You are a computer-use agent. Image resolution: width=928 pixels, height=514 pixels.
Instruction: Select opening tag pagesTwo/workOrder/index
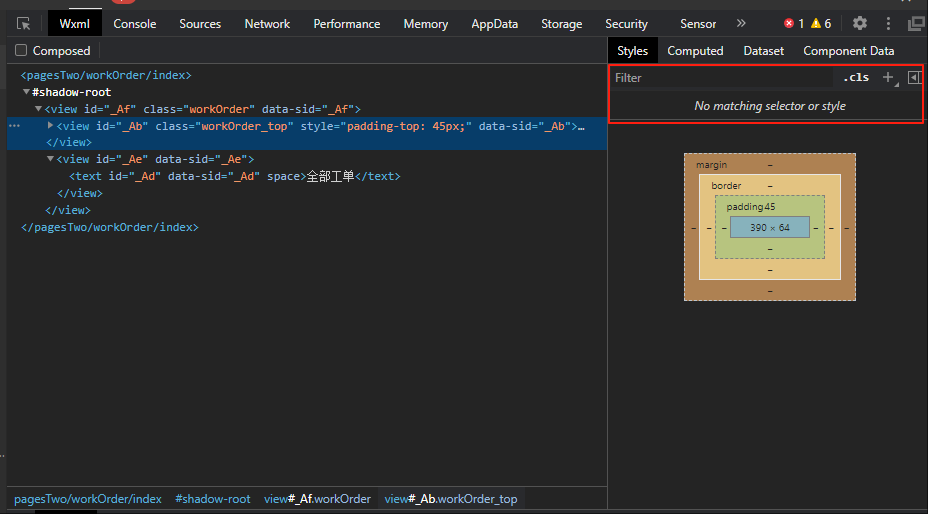point(106,75)
